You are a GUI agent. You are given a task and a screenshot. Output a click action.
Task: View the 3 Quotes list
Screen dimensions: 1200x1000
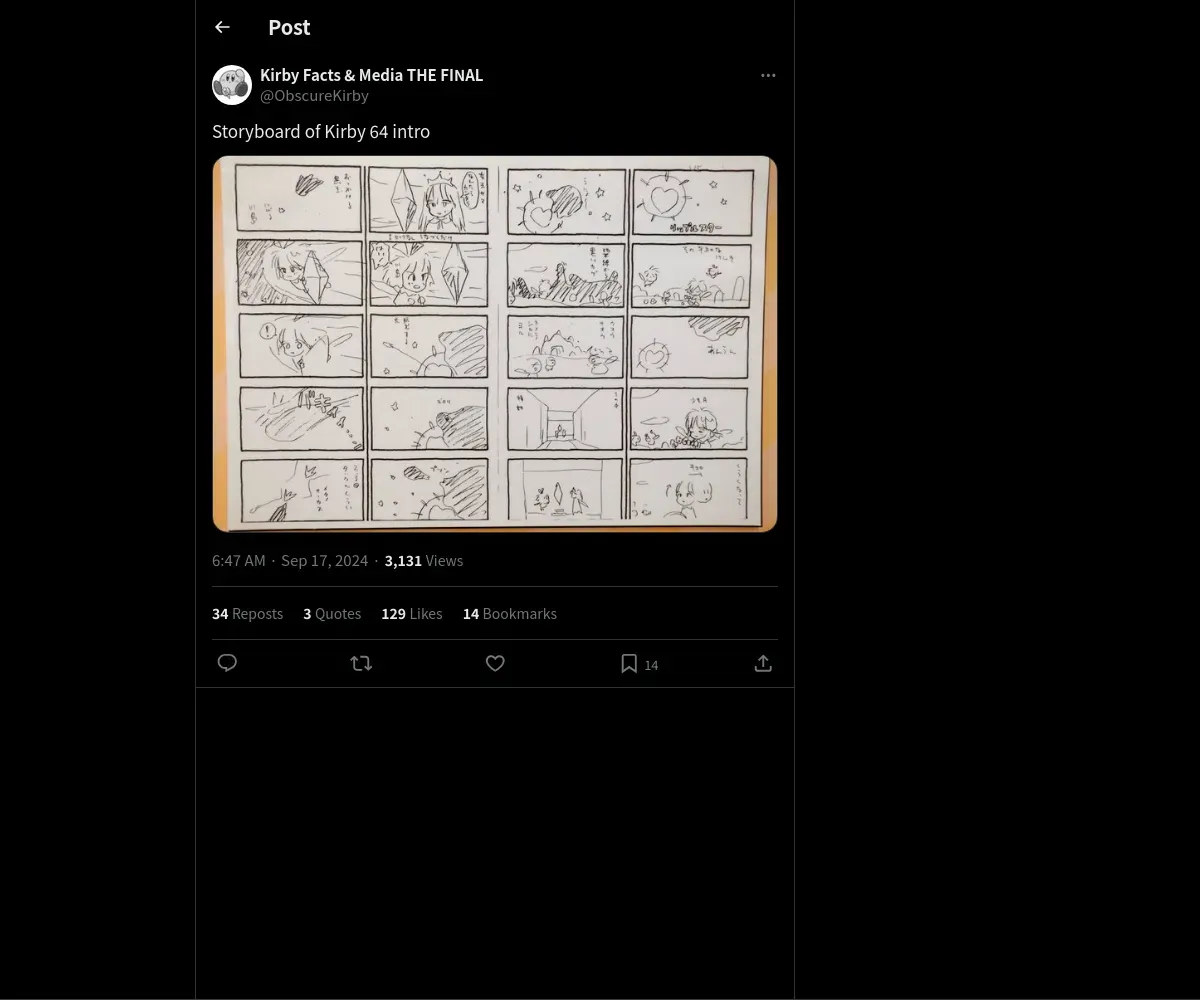(332, 613)
